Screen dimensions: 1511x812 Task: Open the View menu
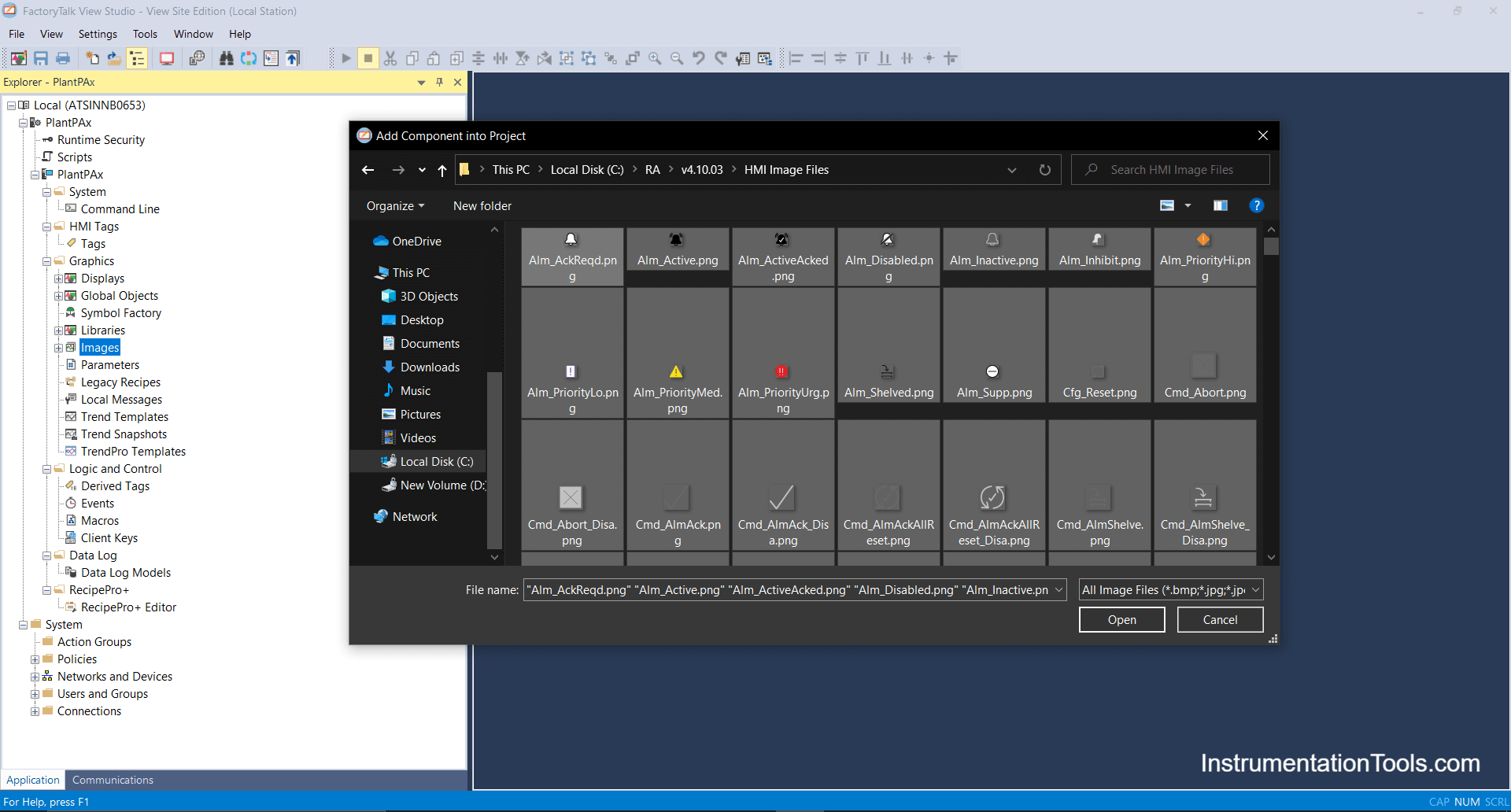[x=51, y=34]
